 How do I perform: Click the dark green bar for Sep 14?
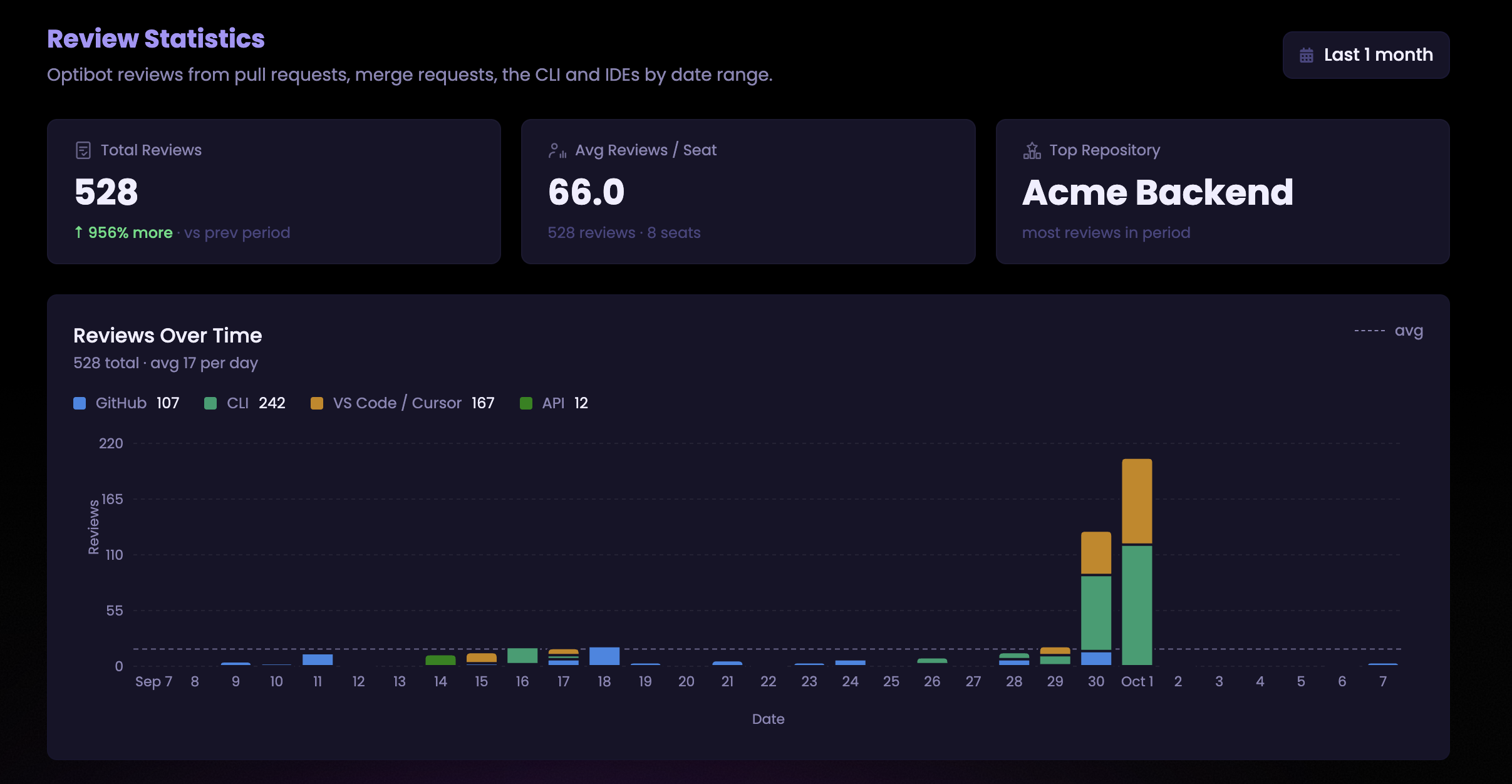click(440, 660)
